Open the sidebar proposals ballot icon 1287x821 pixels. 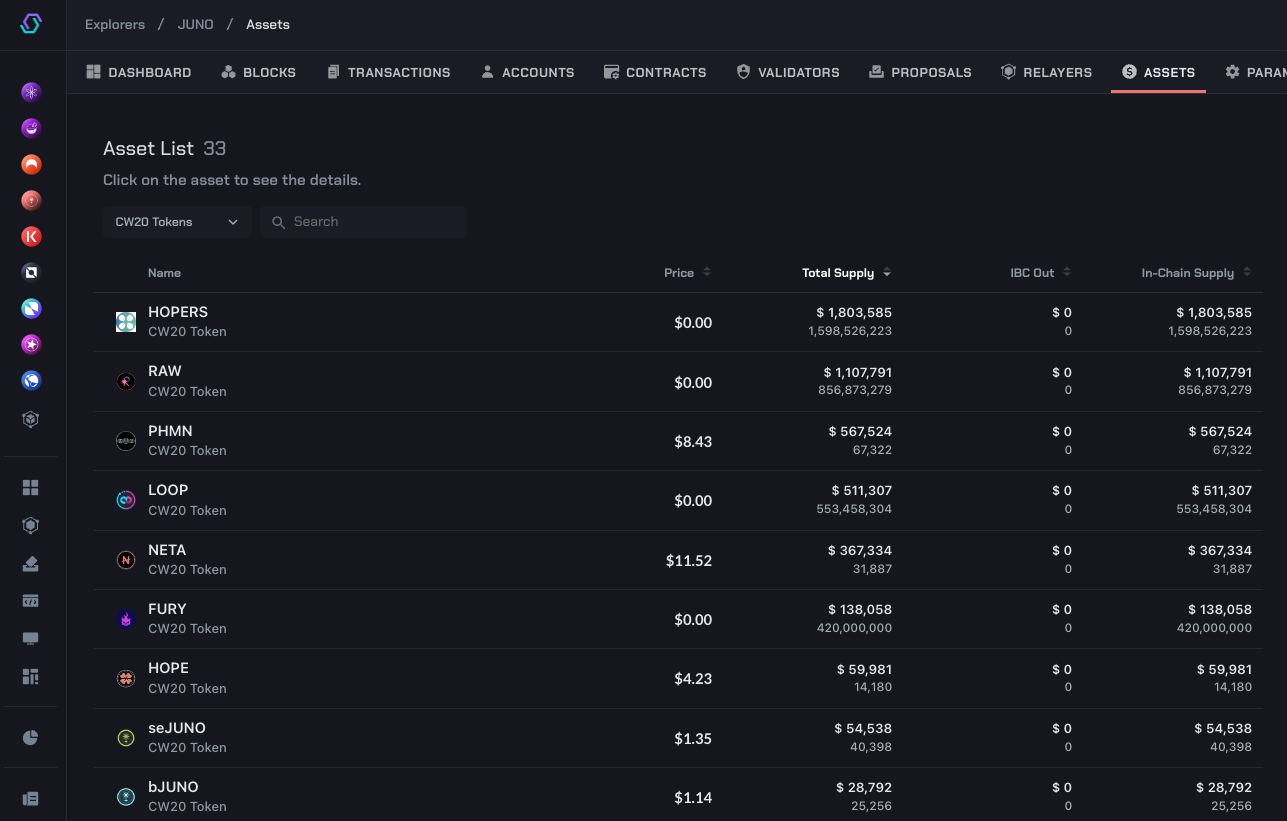click(x=31, y=563)
